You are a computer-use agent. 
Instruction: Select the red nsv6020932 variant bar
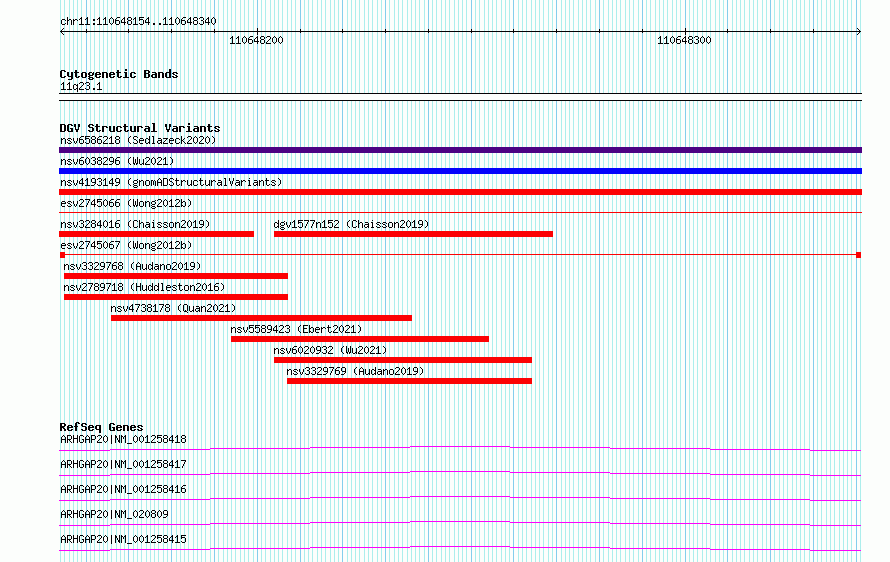(403, 360)
